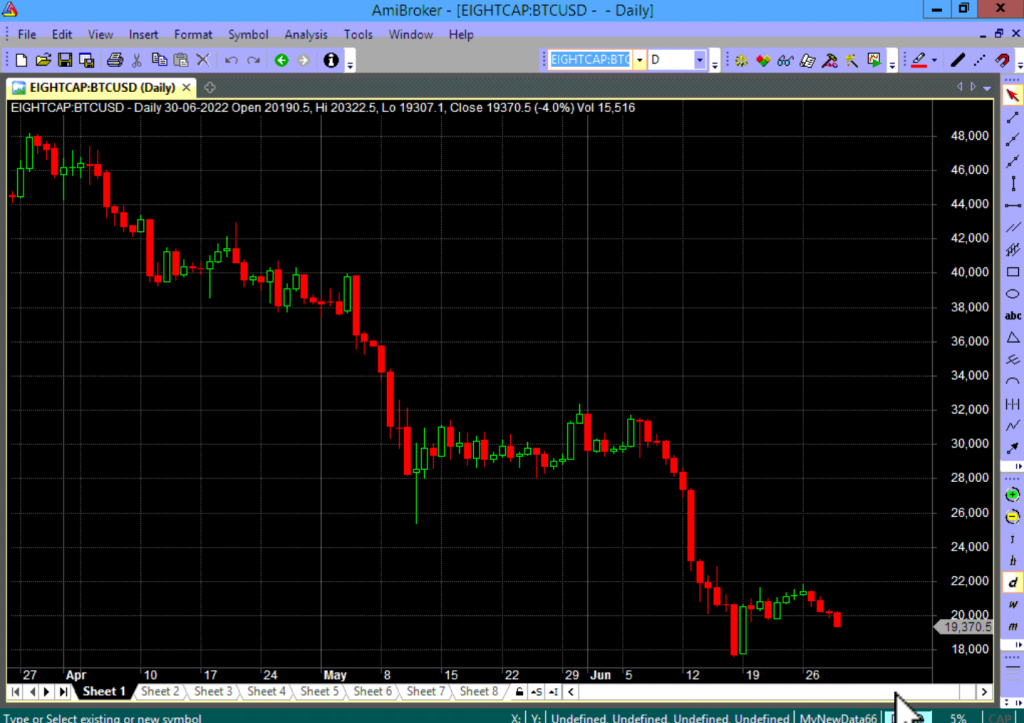The width and height of the screenshot is (1024, 723).
Task: Select the EIGHTCAP:BTCUSD (Daily) chart tab
Action: (x=102, y=88)
